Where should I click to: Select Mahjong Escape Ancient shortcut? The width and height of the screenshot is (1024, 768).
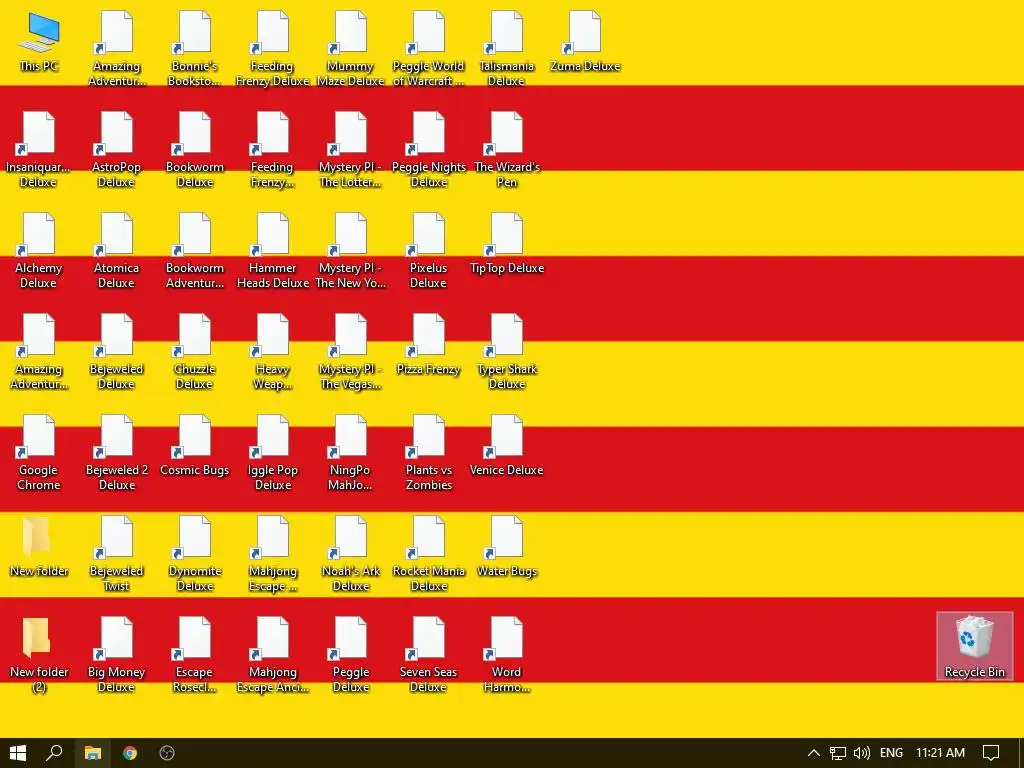pos(272,655)
